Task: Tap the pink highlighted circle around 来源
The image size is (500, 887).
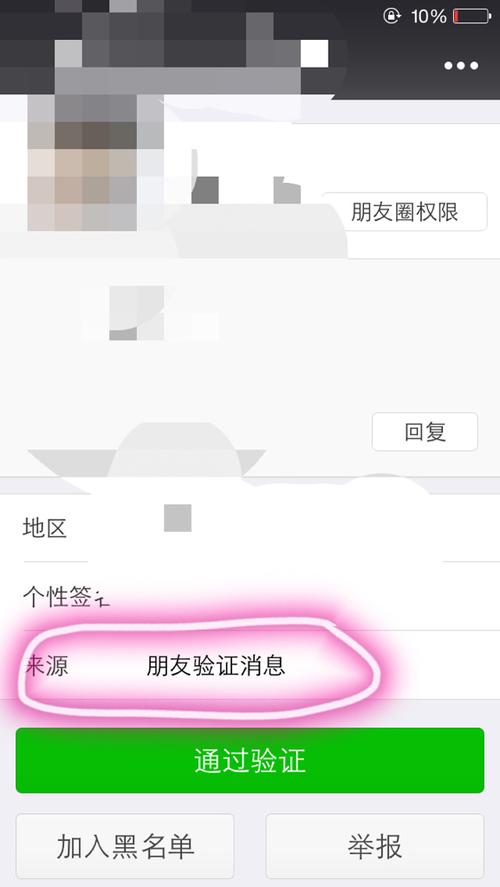Action: tap(198, 666)
